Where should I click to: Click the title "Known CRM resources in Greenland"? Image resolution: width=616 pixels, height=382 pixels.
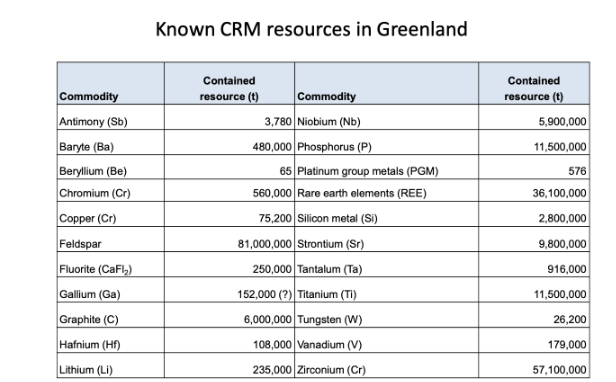pyautogui.click(x=311, y=29)
